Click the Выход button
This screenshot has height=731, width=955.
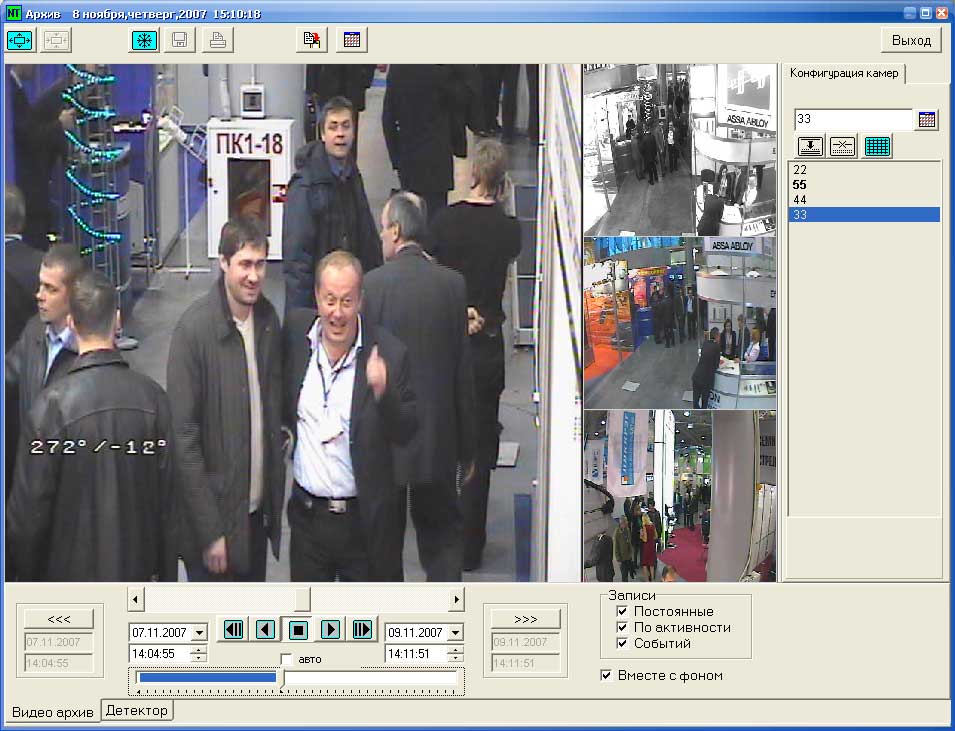coord(910,40)
